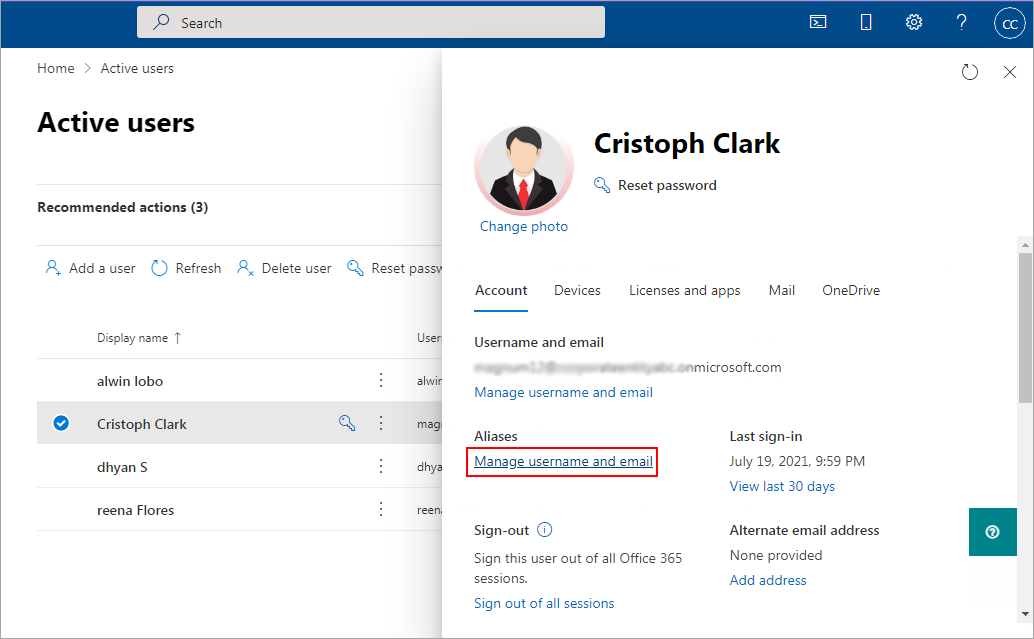Click key icon beside Cristoph Clark row
The height and width of the screenshot is (639, 1034).
pyautogui.click(x=347, y=423)
